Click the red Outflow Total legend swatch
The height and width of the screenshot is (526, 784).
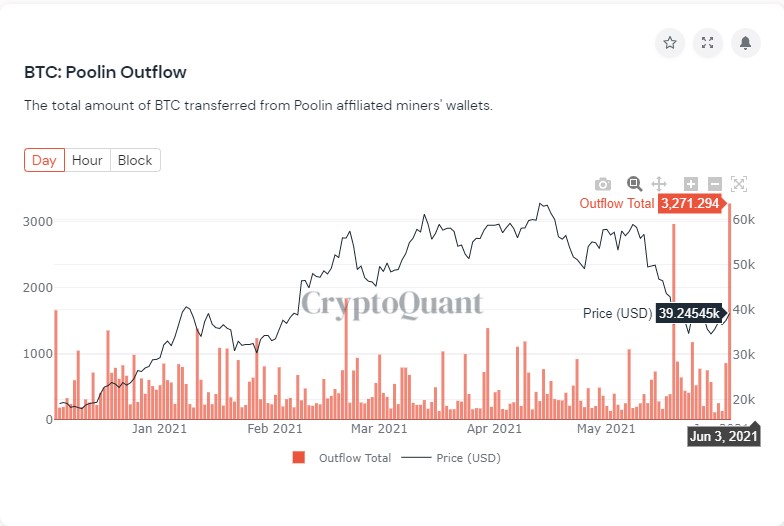click(298, 458)
